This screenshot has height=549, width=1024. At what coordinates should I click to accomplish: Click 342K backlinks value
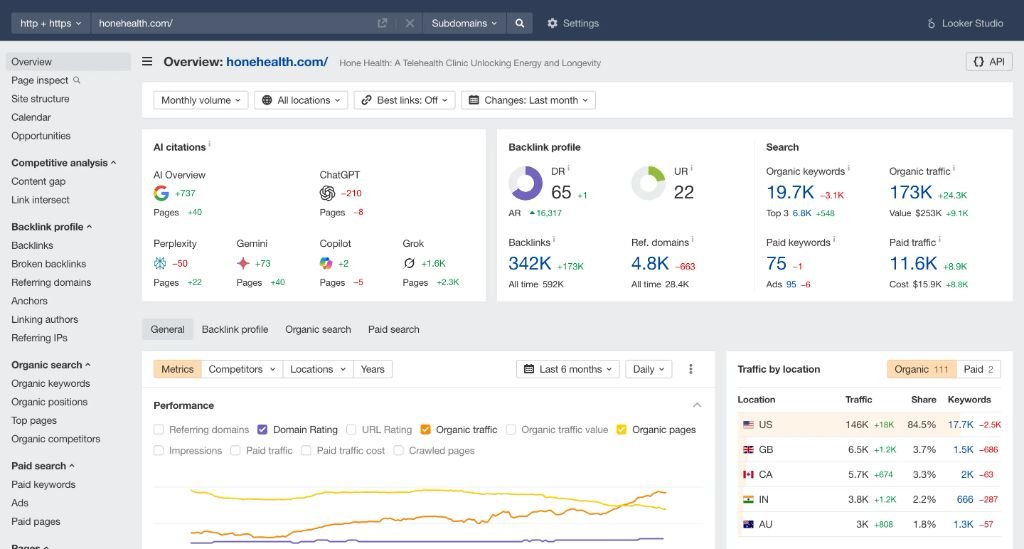pos(530,263)
